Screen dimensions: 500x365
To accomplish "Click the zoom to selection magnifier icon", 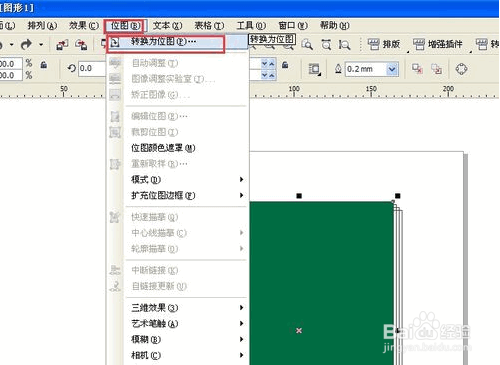I will tap(307, 44).
